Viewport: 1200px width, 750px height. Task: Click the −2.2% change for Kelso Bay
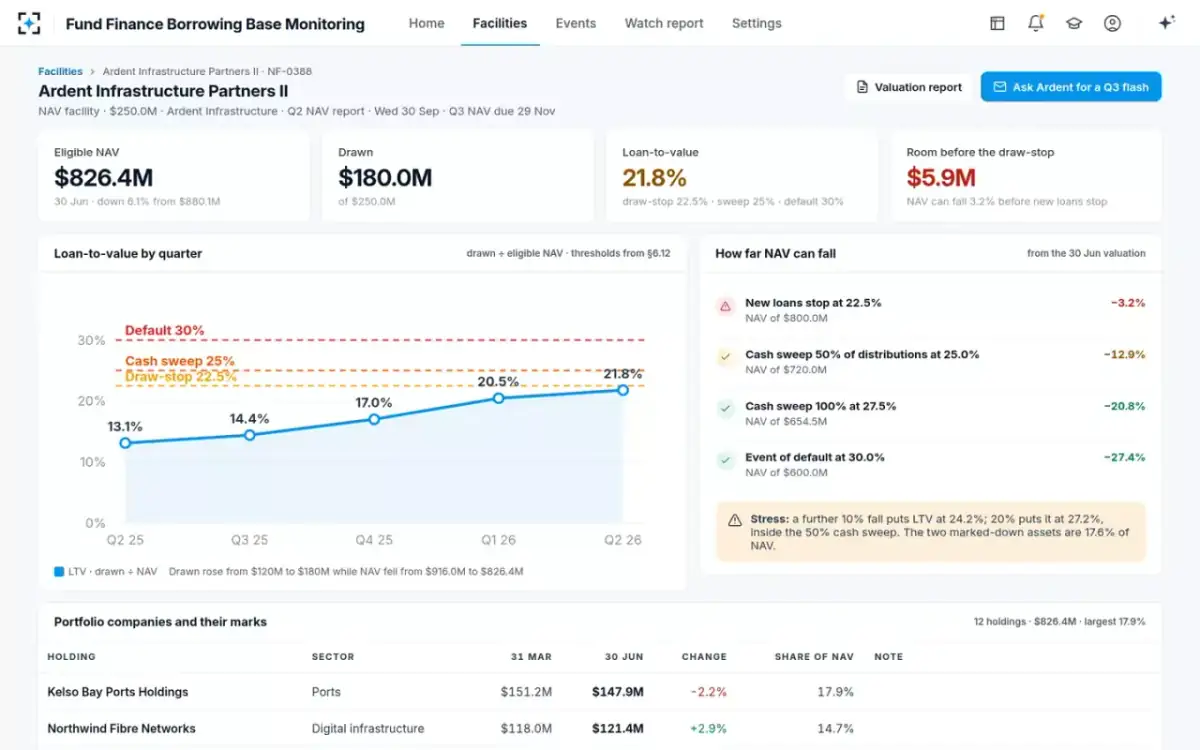pyautogui.click(x=708, y=692)
